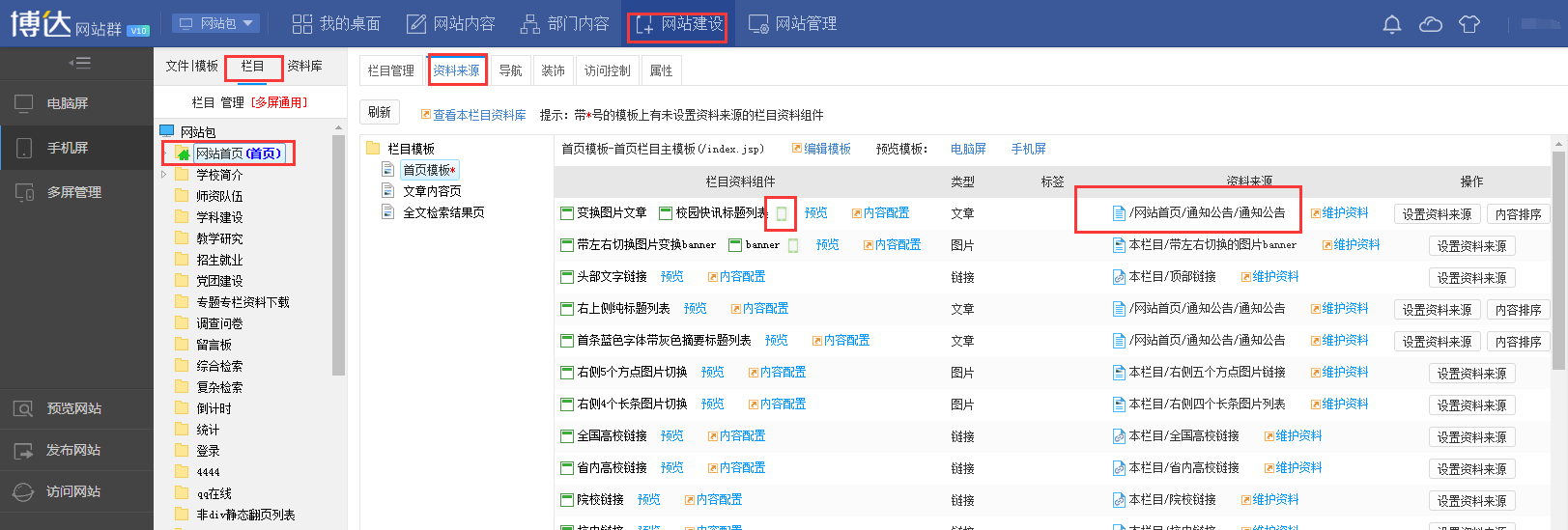Select the 师资队伍 folder
Screen dimensions: 1568x530
[219, 196]
